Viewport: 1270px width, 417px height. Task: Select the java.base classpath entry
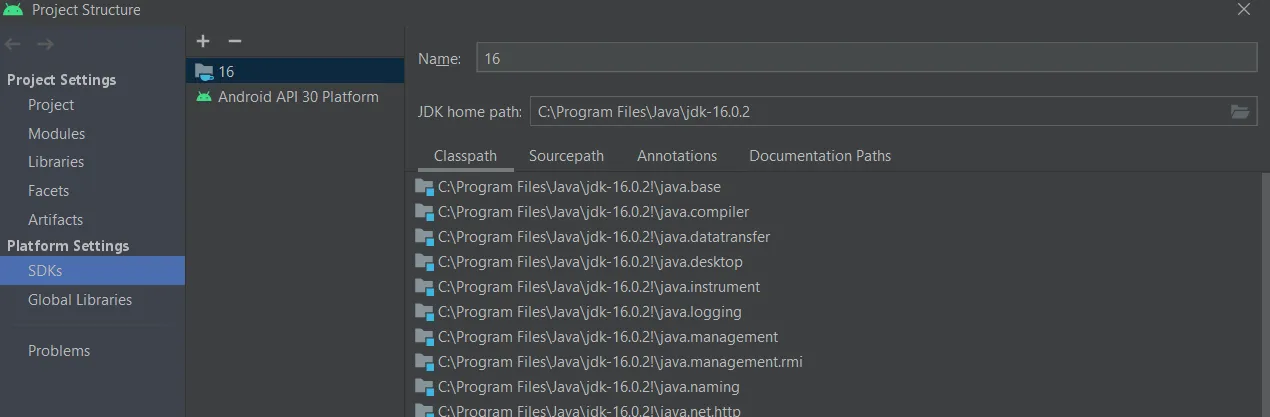point(579,187)
